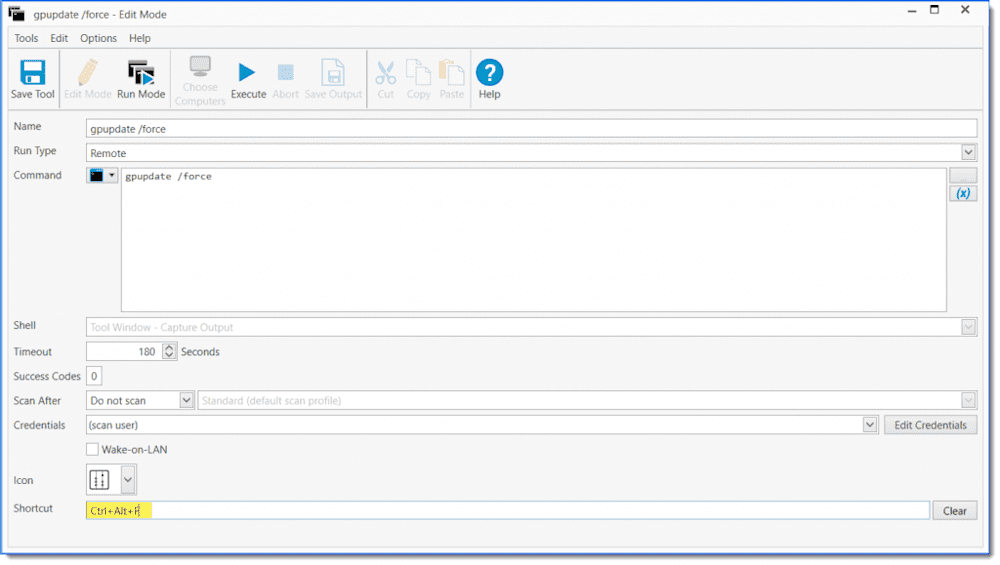Click the app icon in the title bar
Viewport: 1000px width, 565px height.
16,13
